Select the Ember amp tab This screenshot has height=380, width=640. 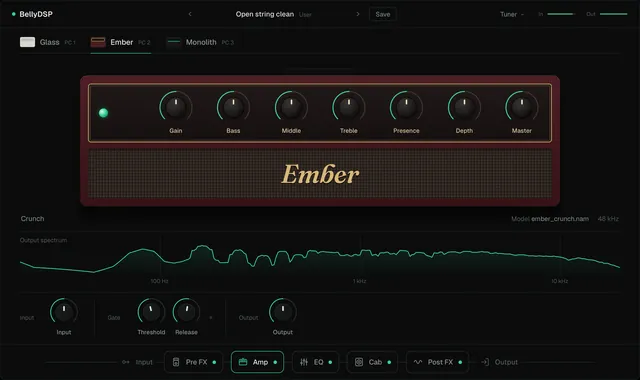120,42
